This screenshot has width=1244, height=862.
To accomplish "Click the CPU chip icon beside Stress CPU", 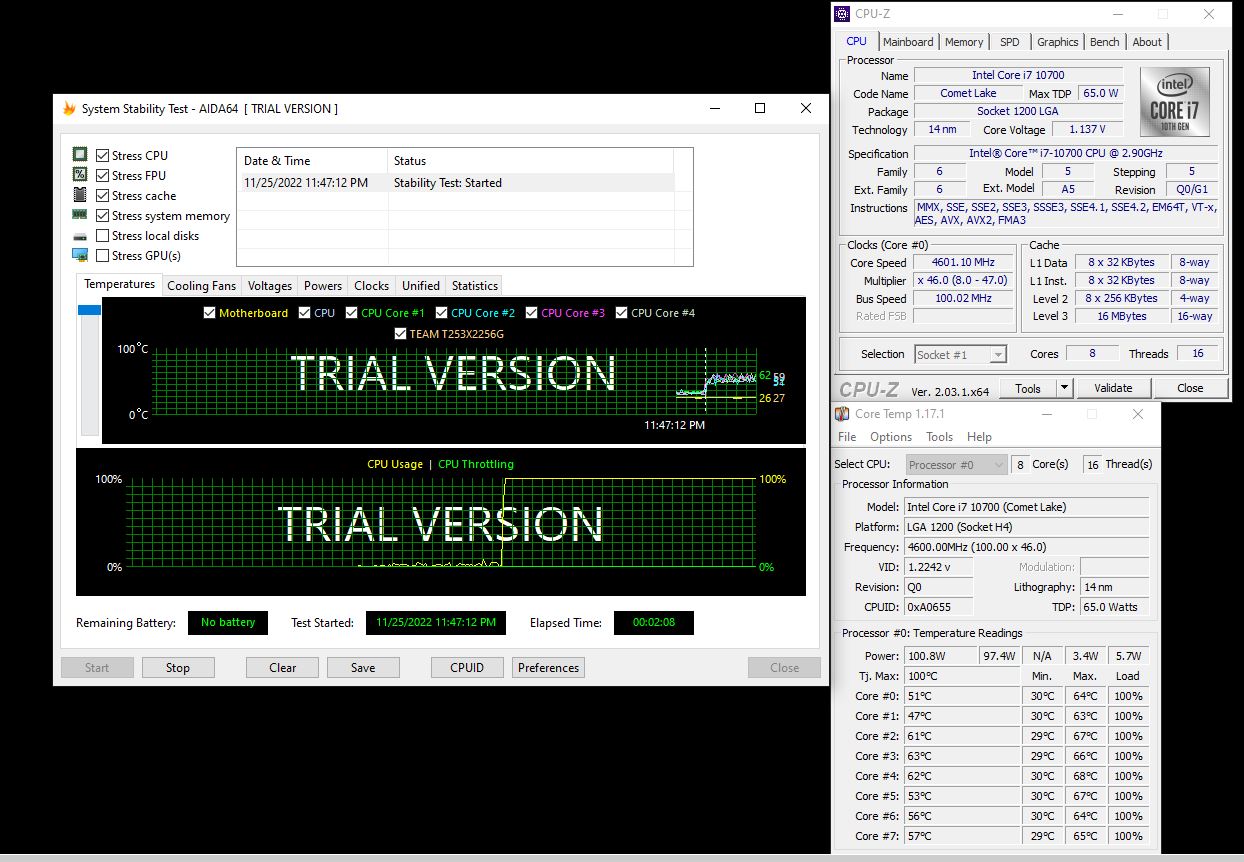I will click(80, 155).
